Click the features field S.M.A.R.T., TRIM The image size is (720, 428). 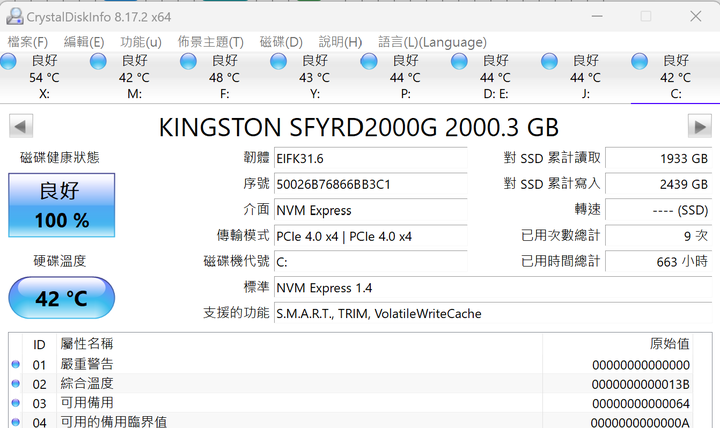coord(493,314)
